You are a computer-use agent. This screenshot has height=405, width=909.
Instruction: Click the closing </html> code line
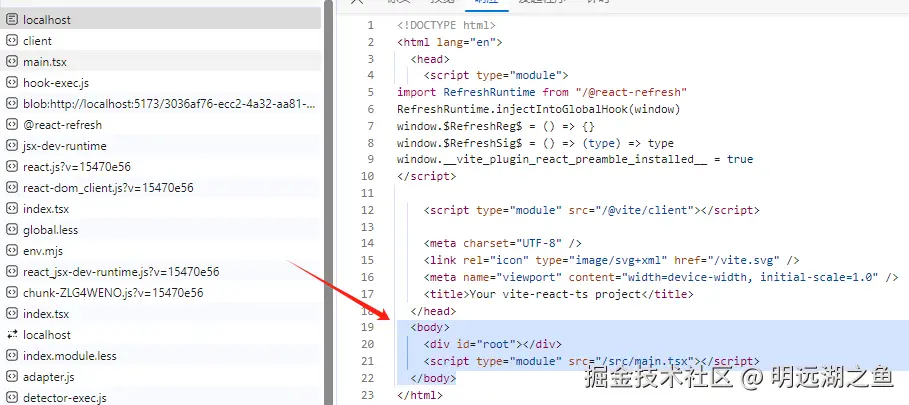coord(420,395)
